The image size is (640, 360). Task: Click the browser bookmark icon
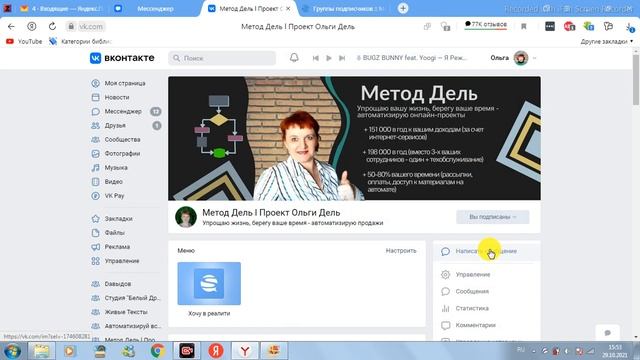pyautogui.click(x=524, y=27)
